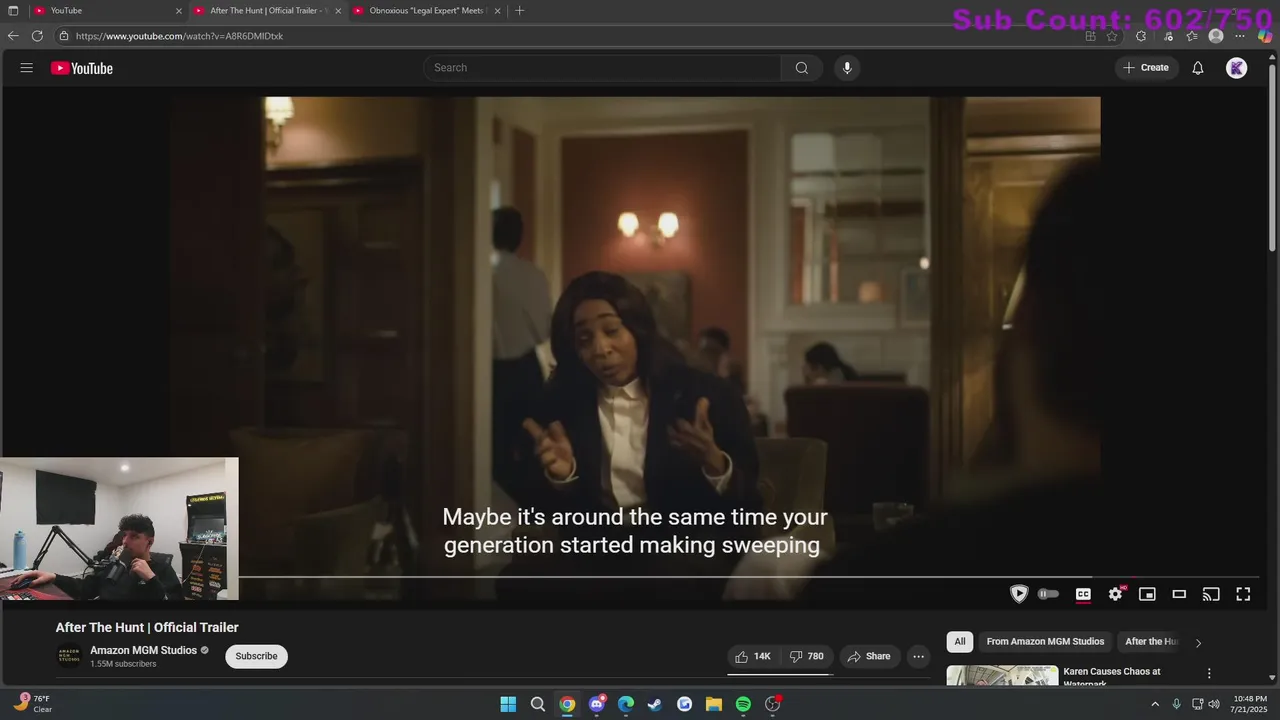Open File Explorer from taskbar

point(714,704)
